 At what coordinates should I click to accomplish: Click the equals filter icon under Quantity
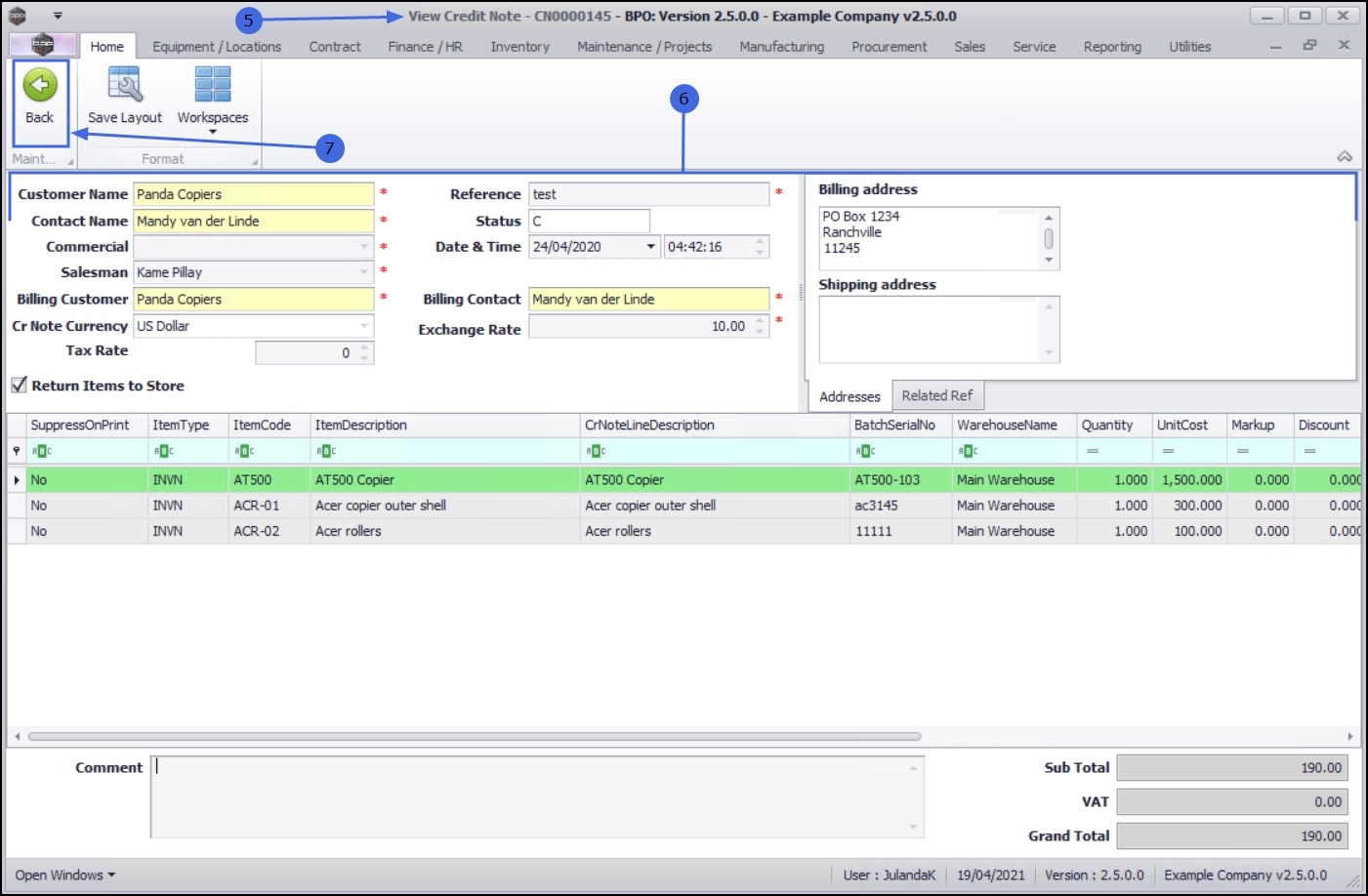pyautogui.click(x=1093, y=451)
